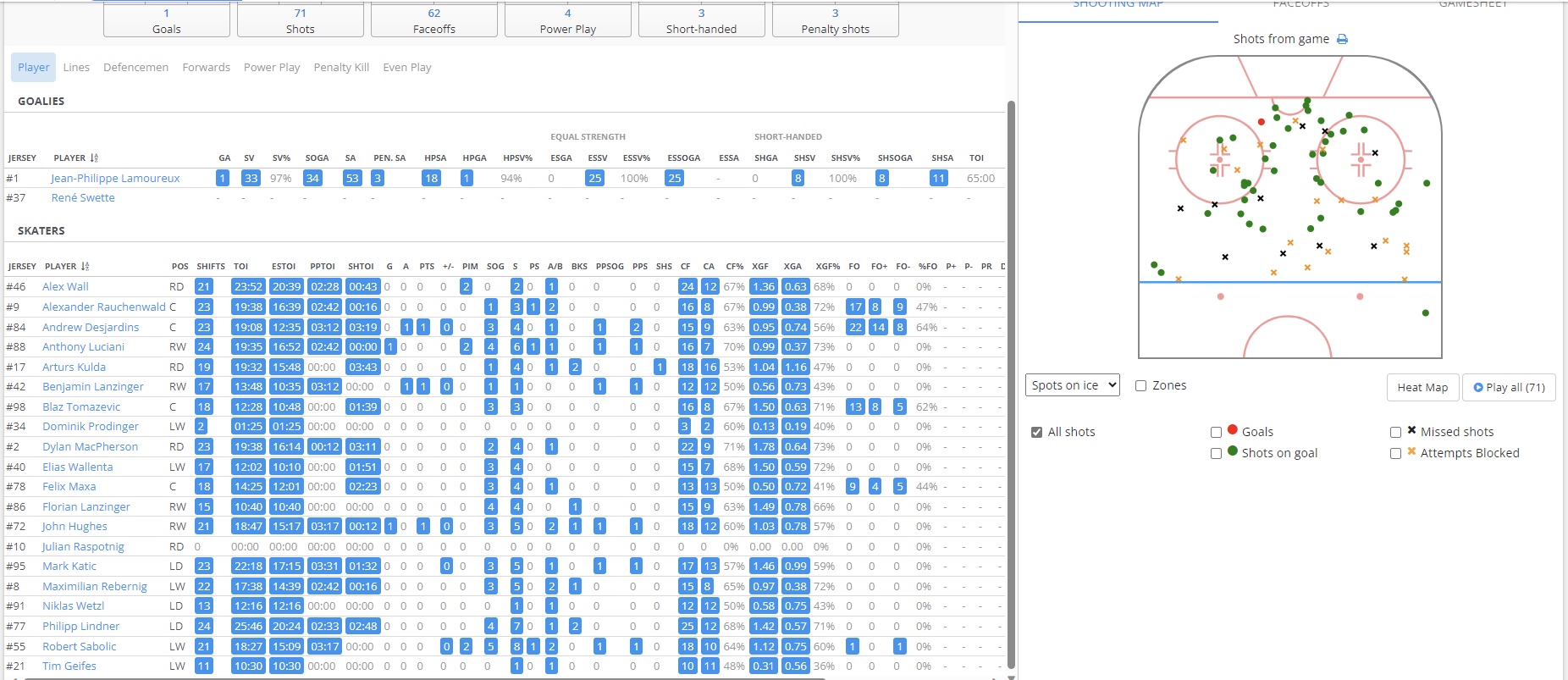
Task: Click the print icon beside Shots from game
Action: click(1342, 40)
